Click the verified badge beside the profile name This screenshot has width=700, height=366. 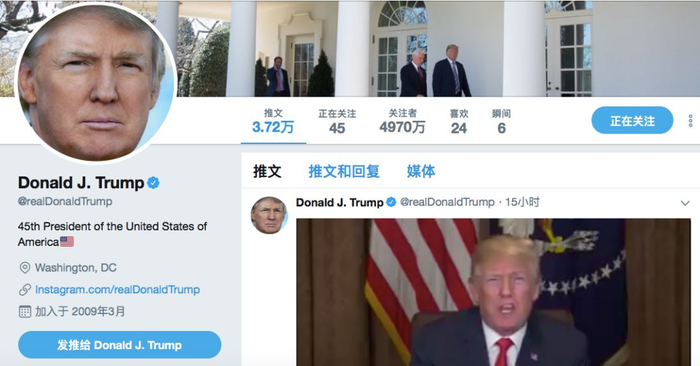pyautogui.click(x=153, y=183)
